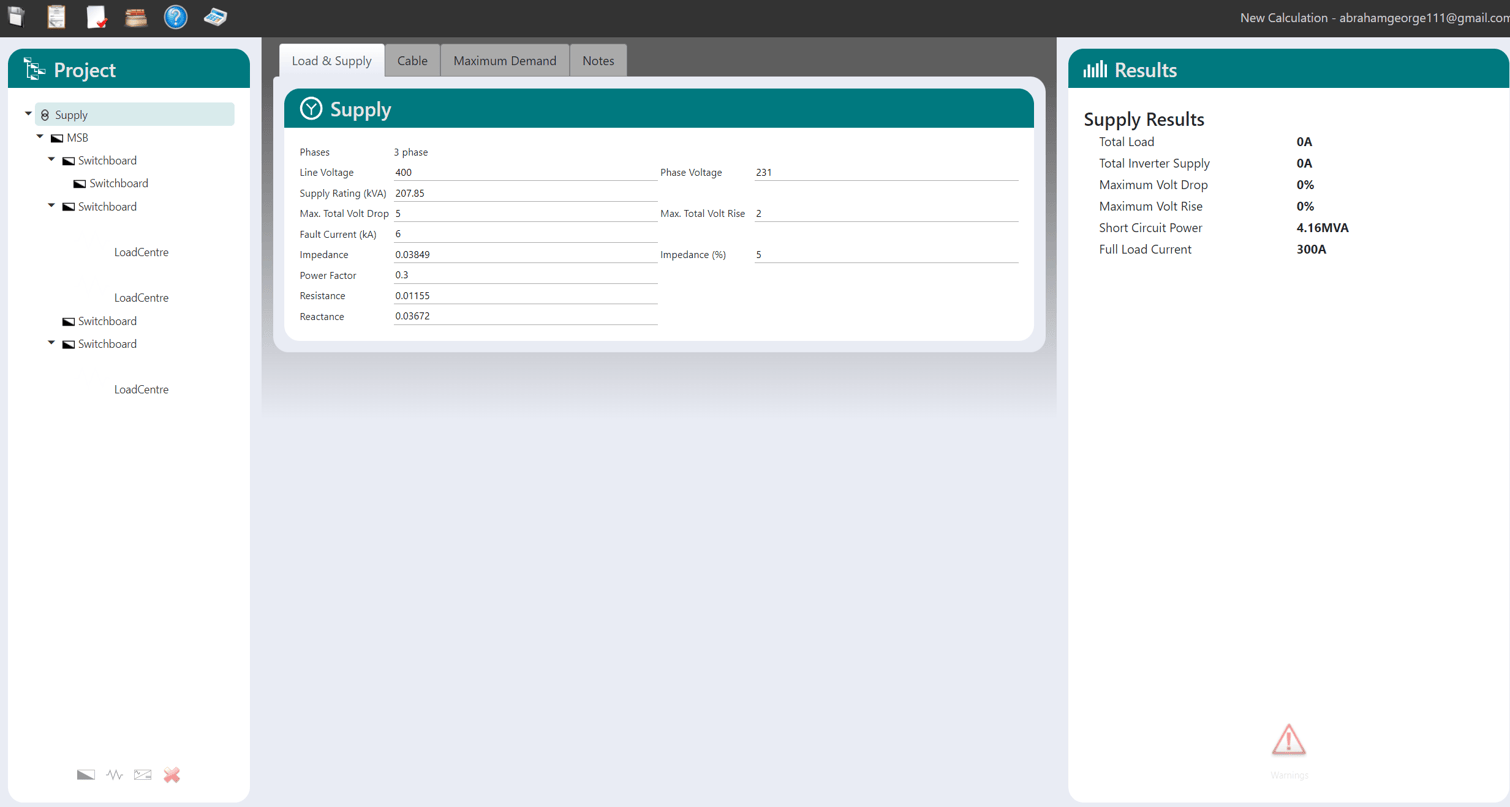The width and height of the screenshot is (1510, 807).
Task: Click the document-with-checkmark validation icon
Action: [96, 16]
